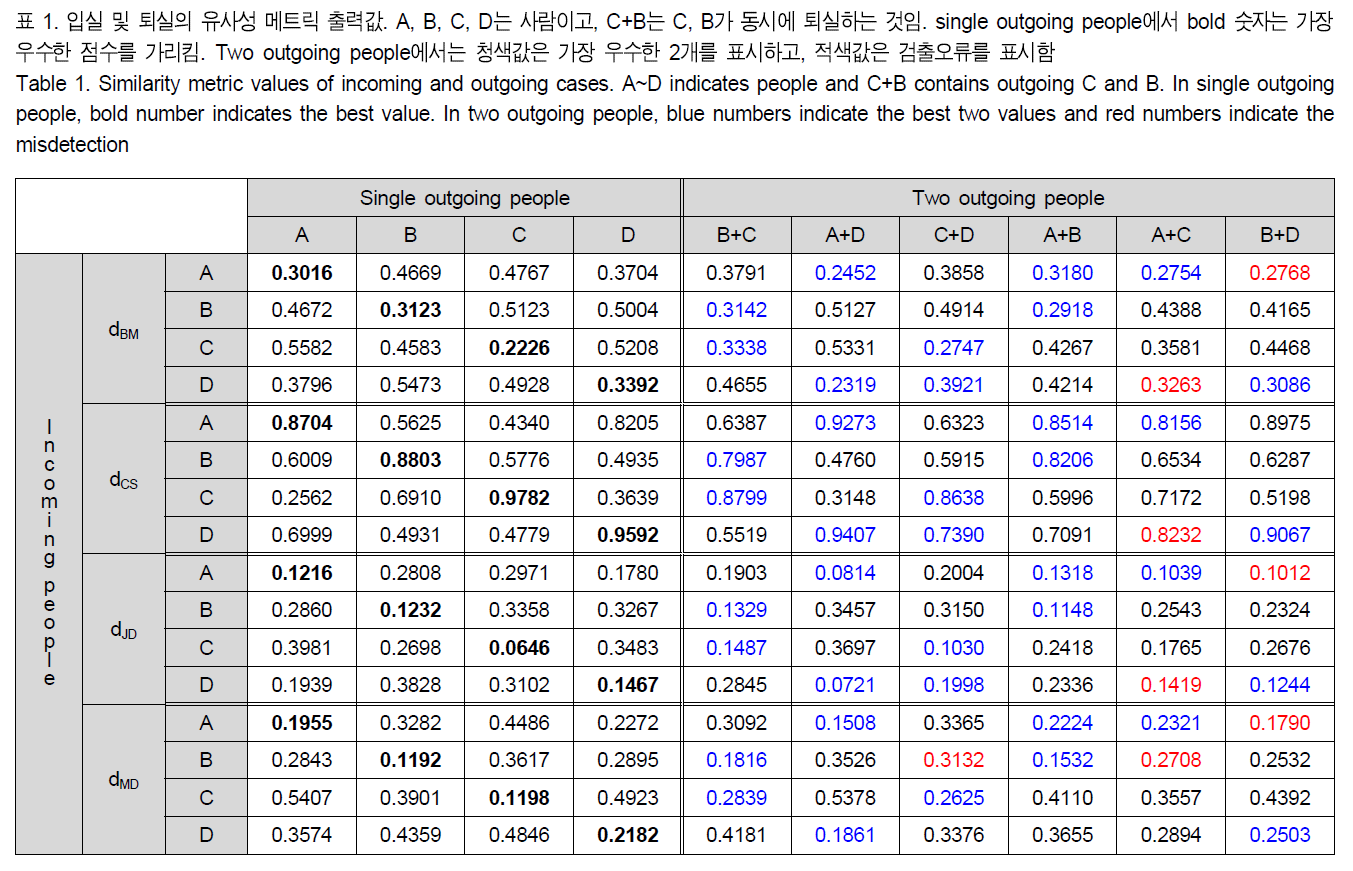This screenshot has height=871, width=1353.
Task: Click the value 0.5378
Action: point(845,798)
